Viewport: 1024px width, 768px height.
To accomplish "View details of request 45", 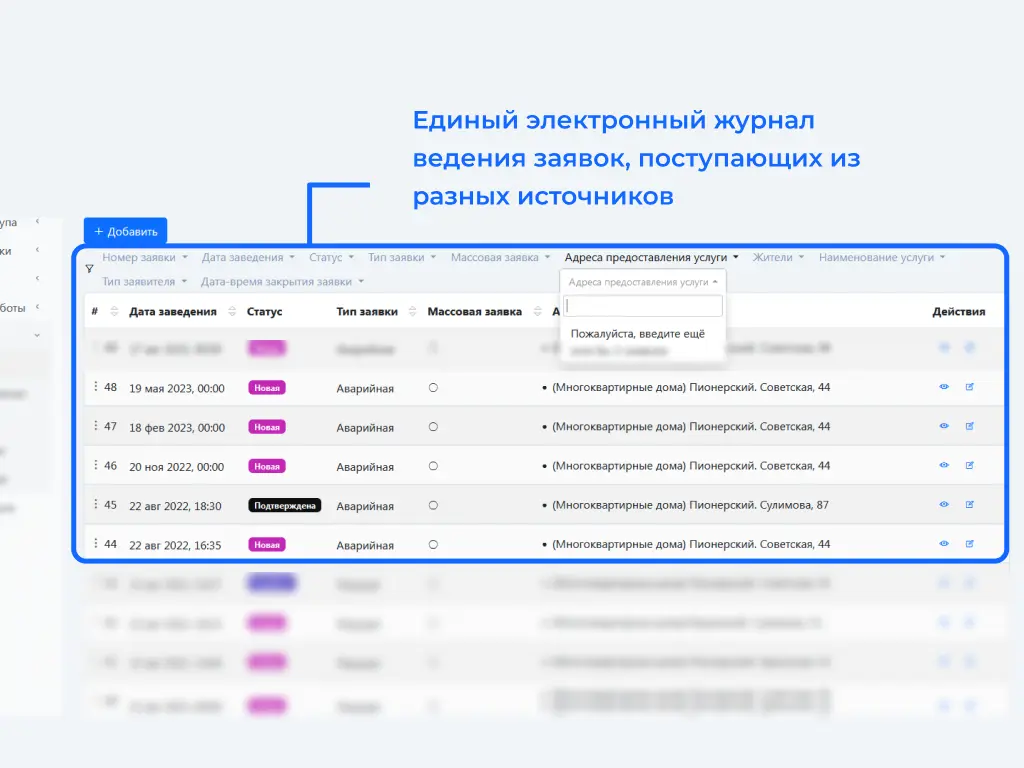I will (x=943, y=505).
